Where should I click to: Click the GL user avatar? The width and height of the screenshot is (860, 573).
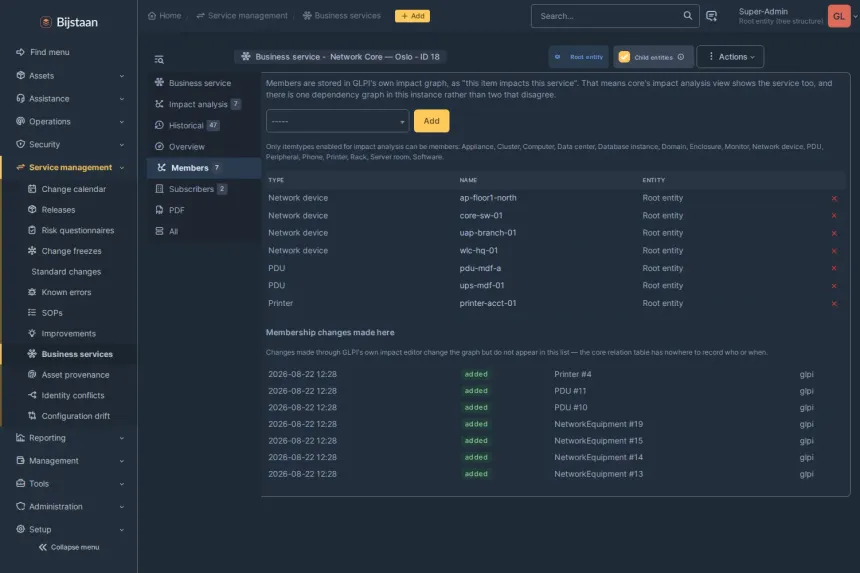(x=839, y=16)
